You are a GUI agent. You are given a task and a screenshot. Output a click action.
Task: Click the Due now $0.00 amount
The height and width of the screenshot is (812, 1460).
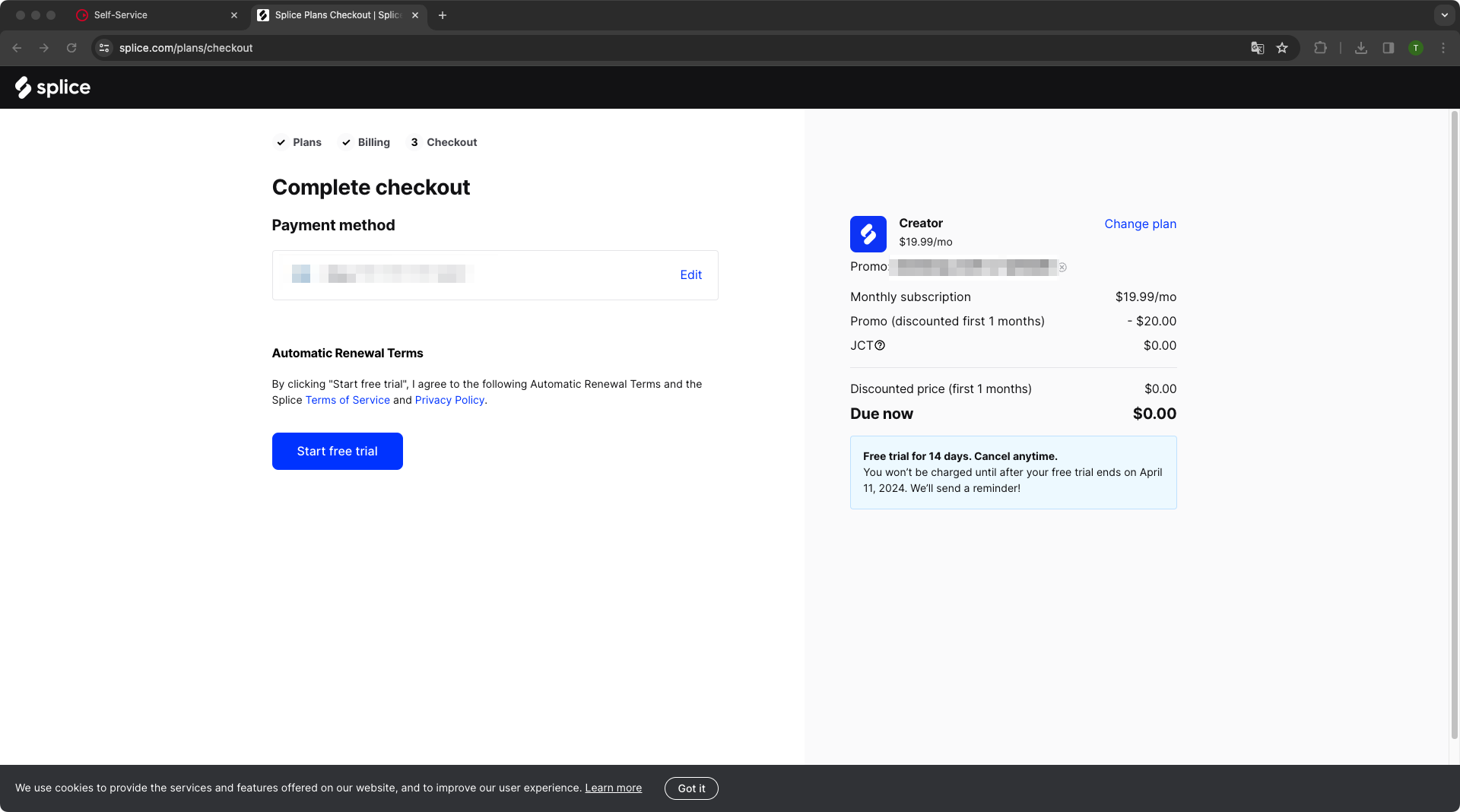point(1154,414)
